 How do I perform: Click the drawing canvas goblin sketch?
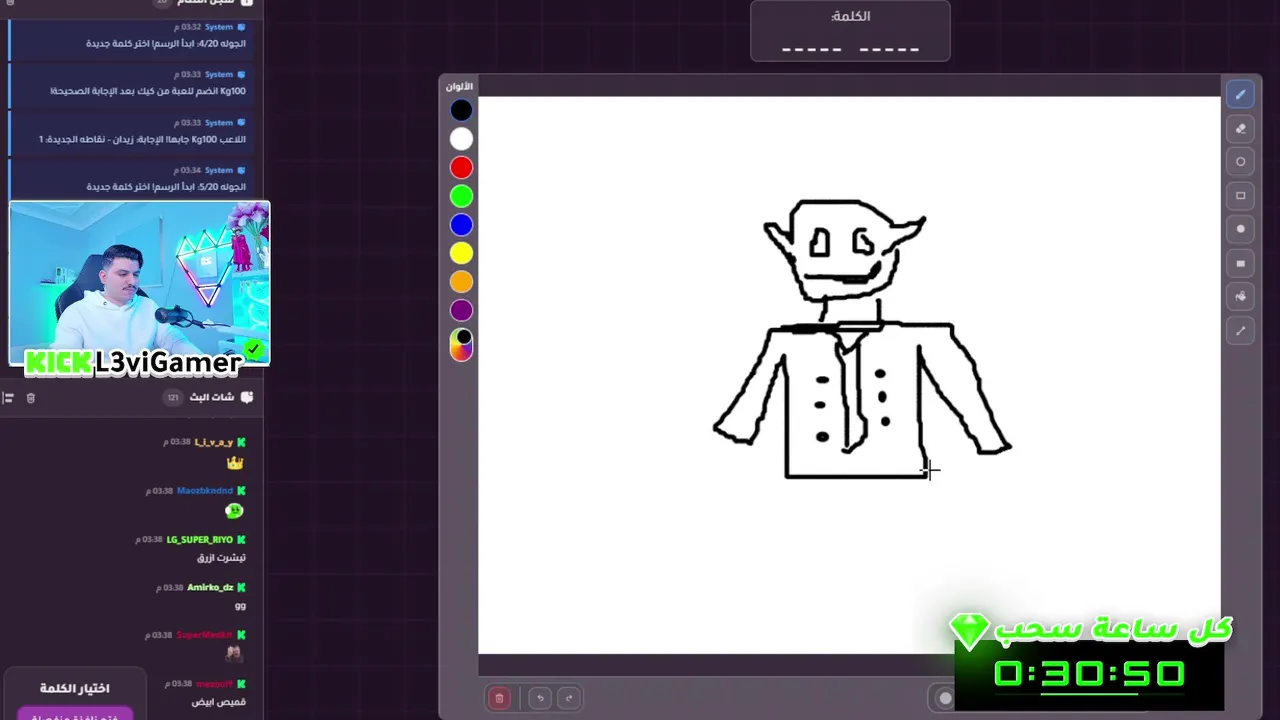click(862, 339)
